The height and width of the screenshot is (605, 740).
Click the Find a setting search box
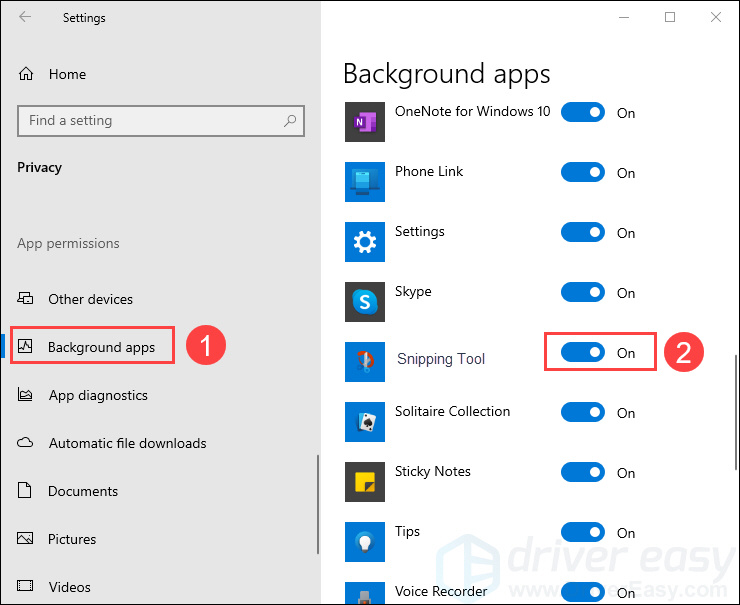point(160,121)
